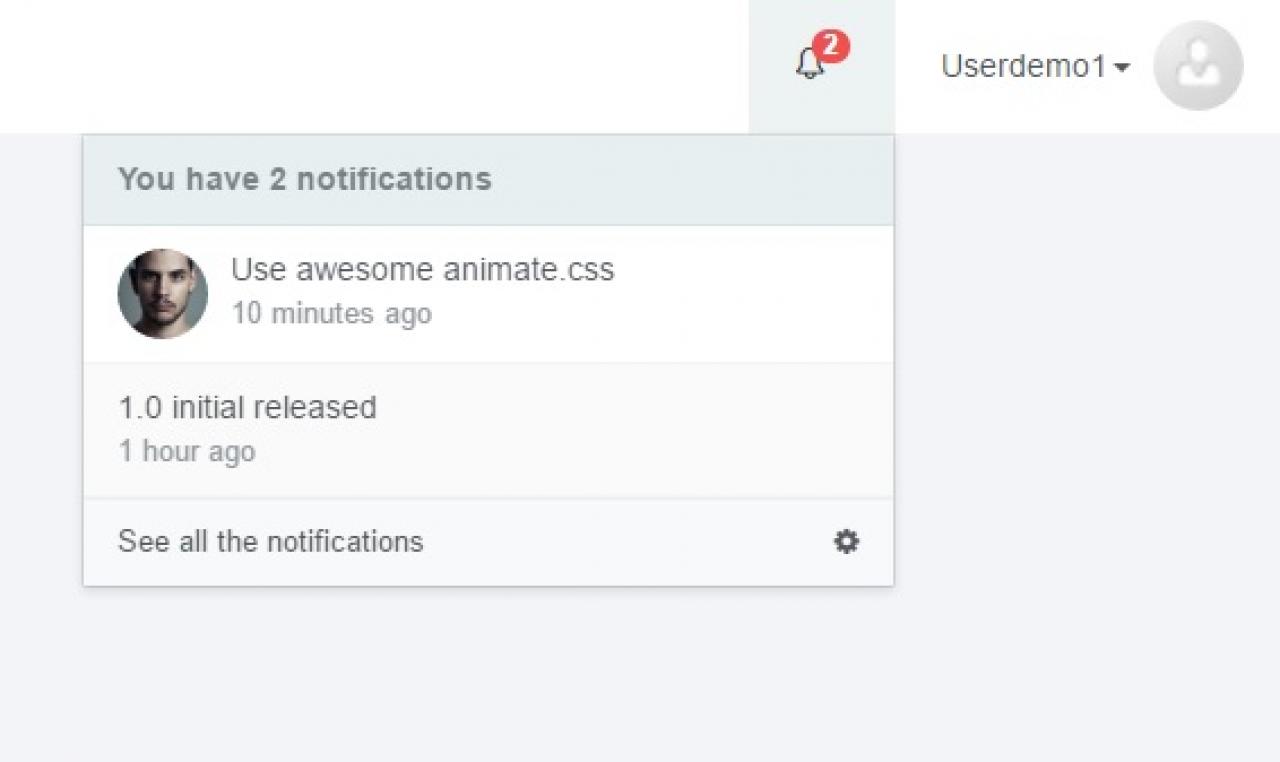Click the word 'released' in the second notification
This screenshot has width=1280, height=762.
coord(314,408)
